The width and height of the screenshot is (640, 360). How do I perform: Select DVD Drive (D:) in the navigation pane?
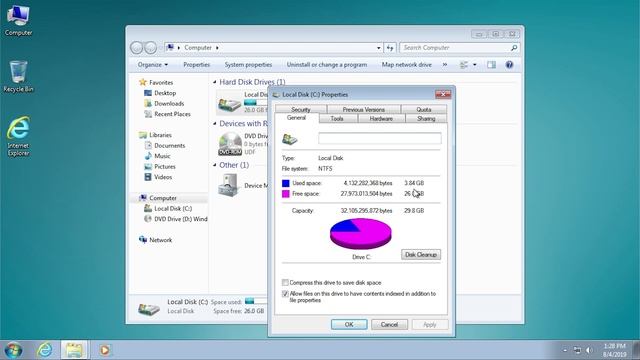(176, 219)
